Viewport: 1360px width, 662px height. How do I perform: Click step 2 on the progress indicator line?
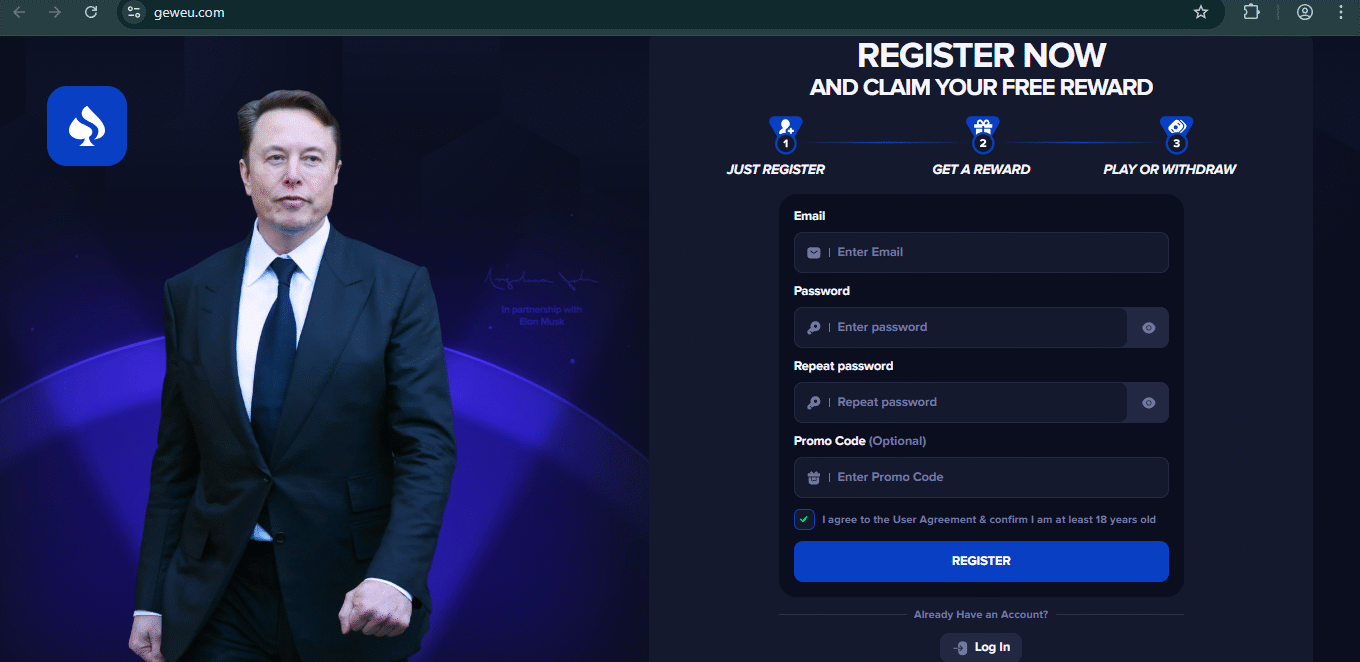coord(981,142)
